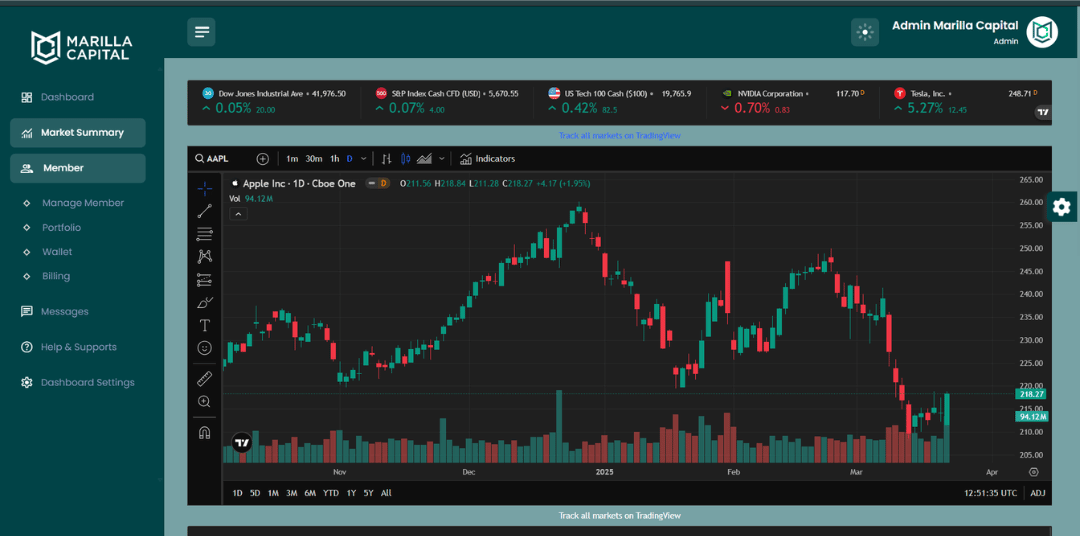Open Manage Member submenu item
Image resolution: width=1080 pixels, height=536 pixels.
point(83,203)
